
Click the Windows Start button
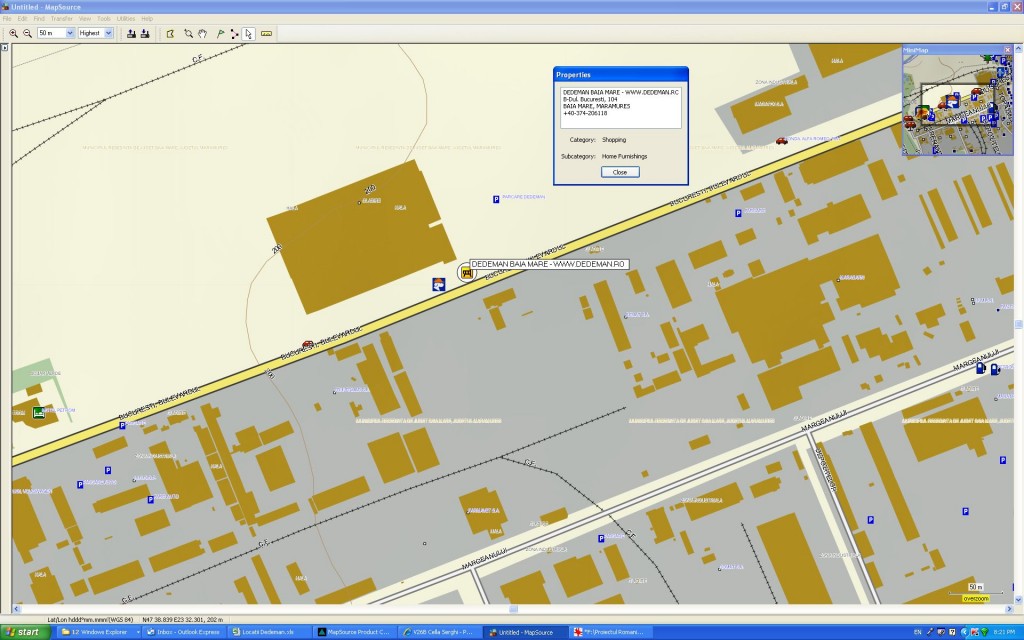(x=27, y=632)
